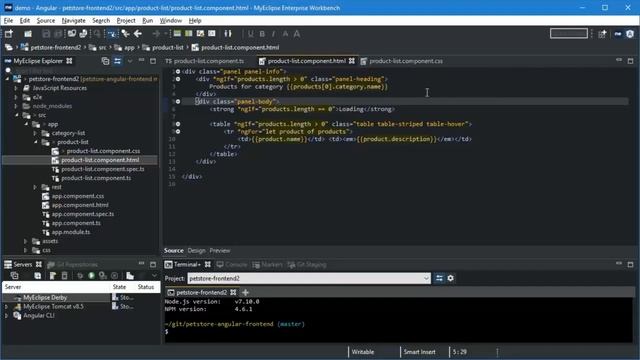Open the Git Staging view tab

307,264
